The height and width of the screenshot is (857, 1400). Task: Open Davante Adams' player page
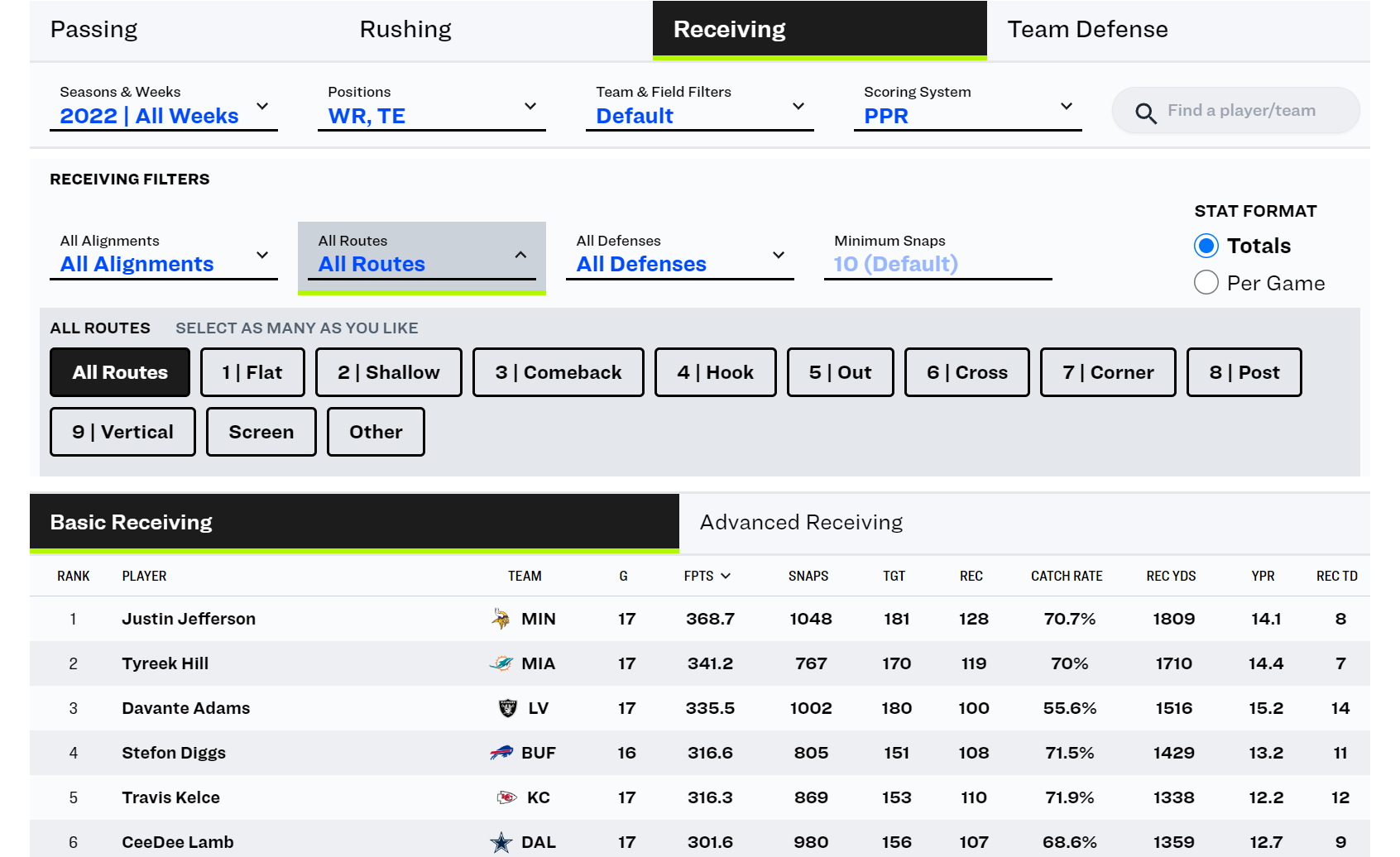(x=185, y=708)
